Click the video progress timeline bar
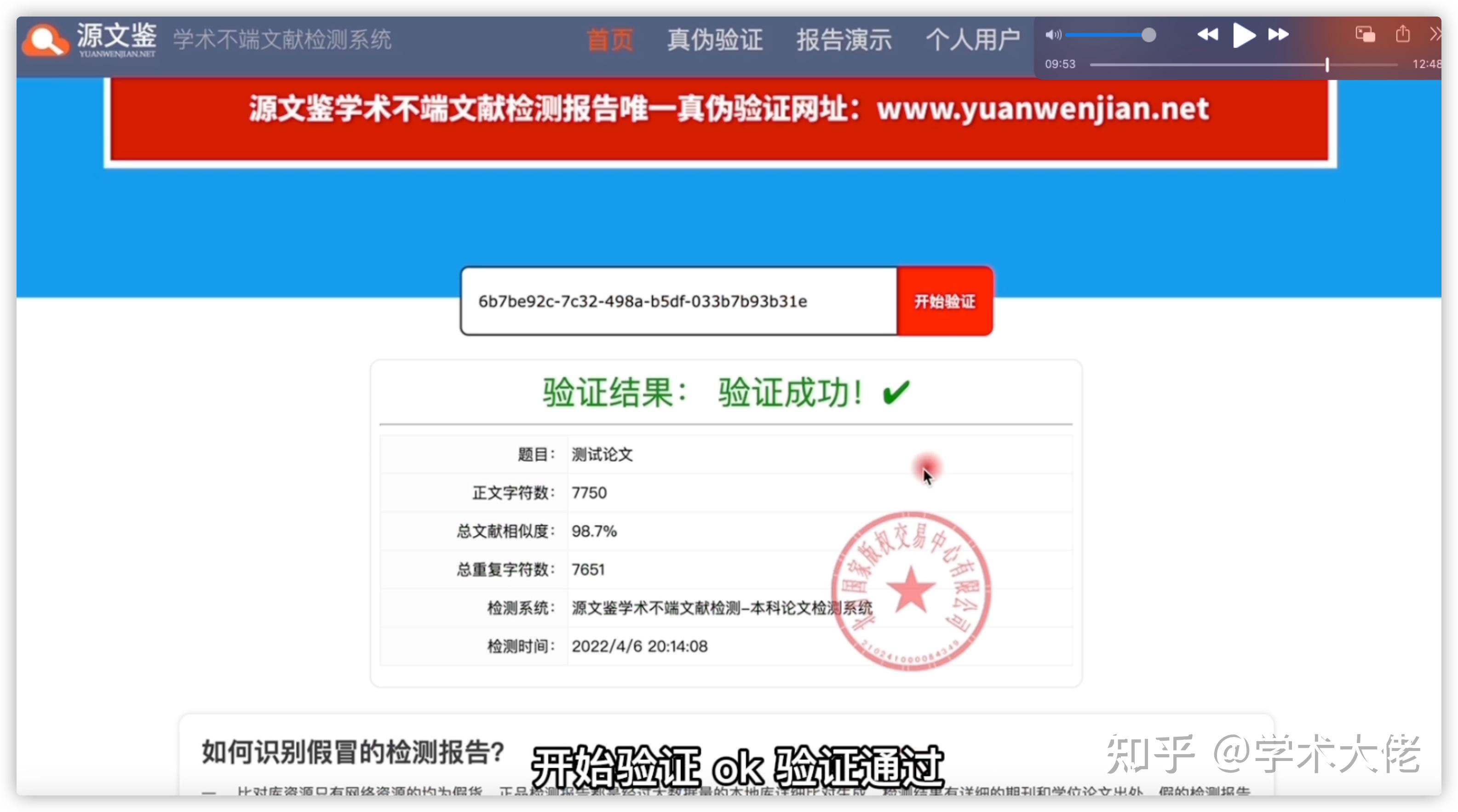Viewport: 1458px width, 812px height. pyautogui.click(x=1244, y=65)
